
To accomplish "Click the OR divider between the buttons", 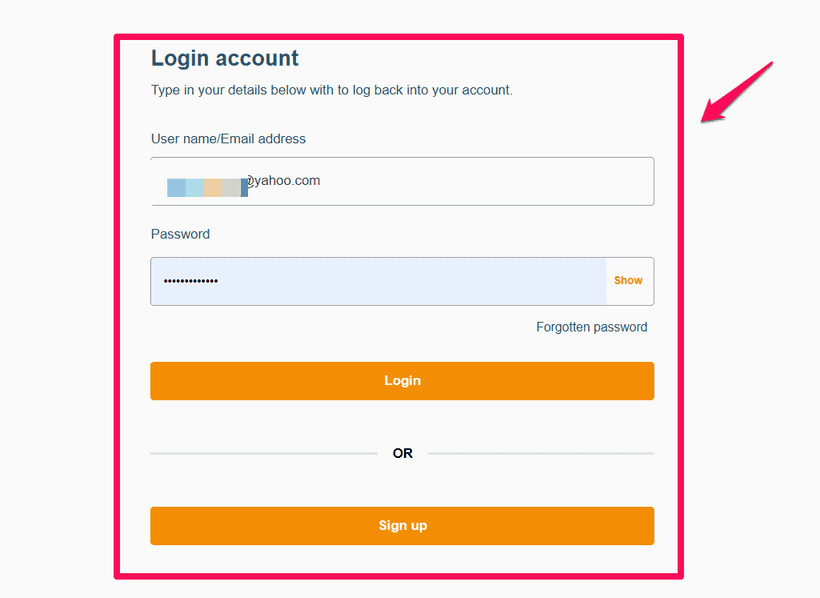I will 402,453.
